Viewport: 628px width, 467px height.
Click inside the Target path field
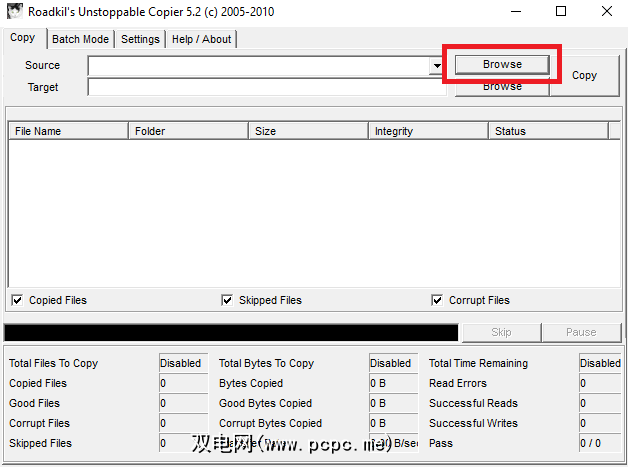(267, 87)
